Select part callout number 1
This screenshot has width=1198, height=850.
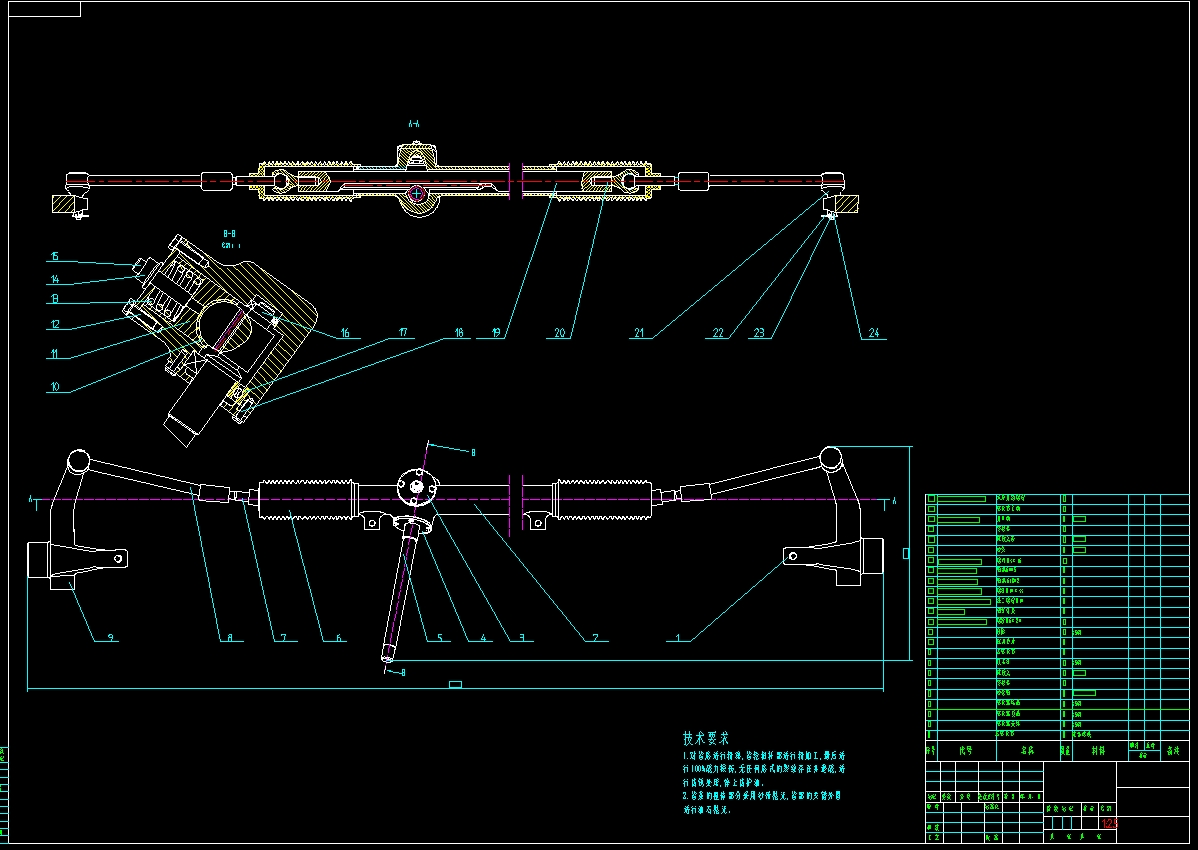click(x=677, y=638)
